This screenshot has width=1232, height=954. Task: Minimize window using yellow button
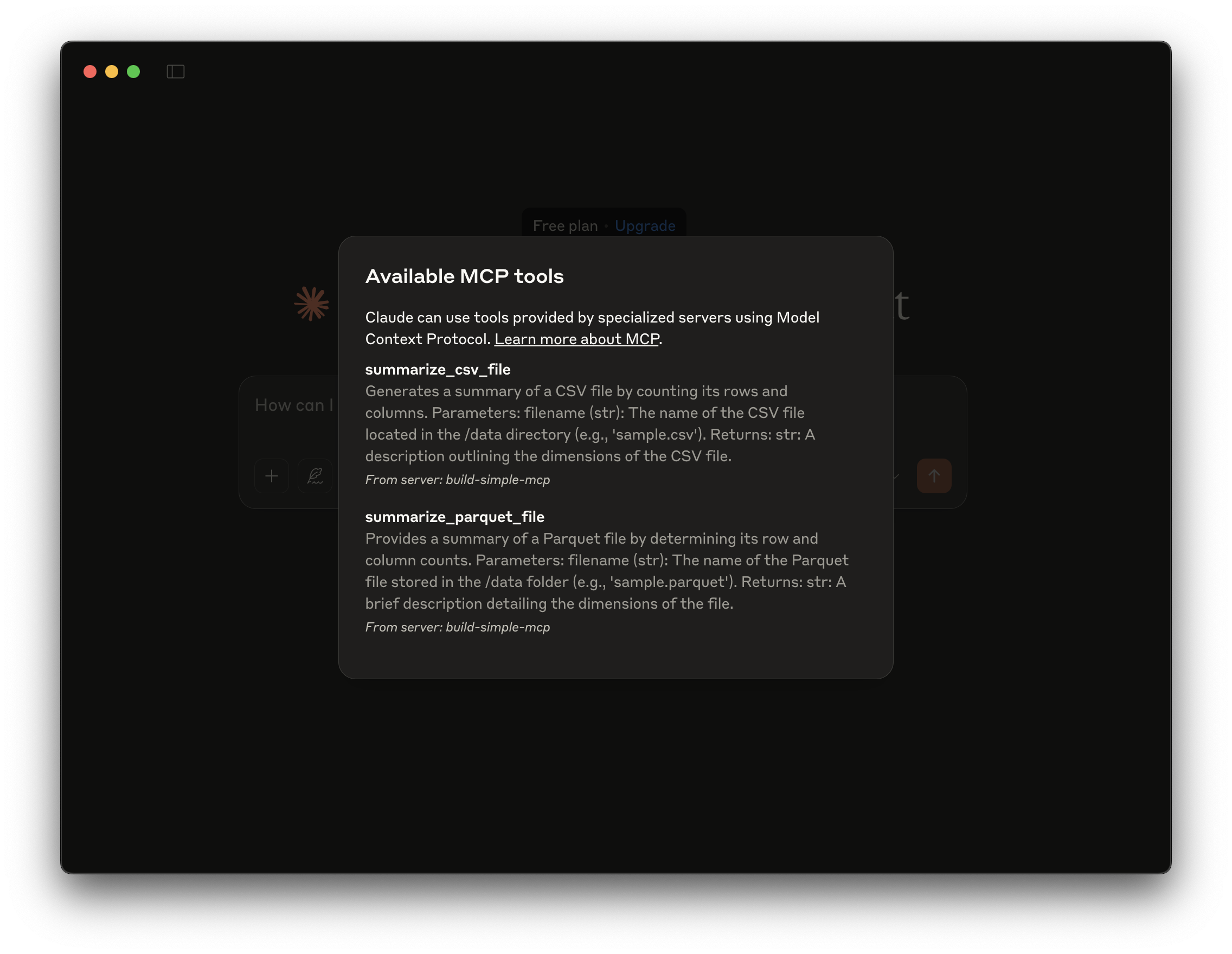[112, 72]
